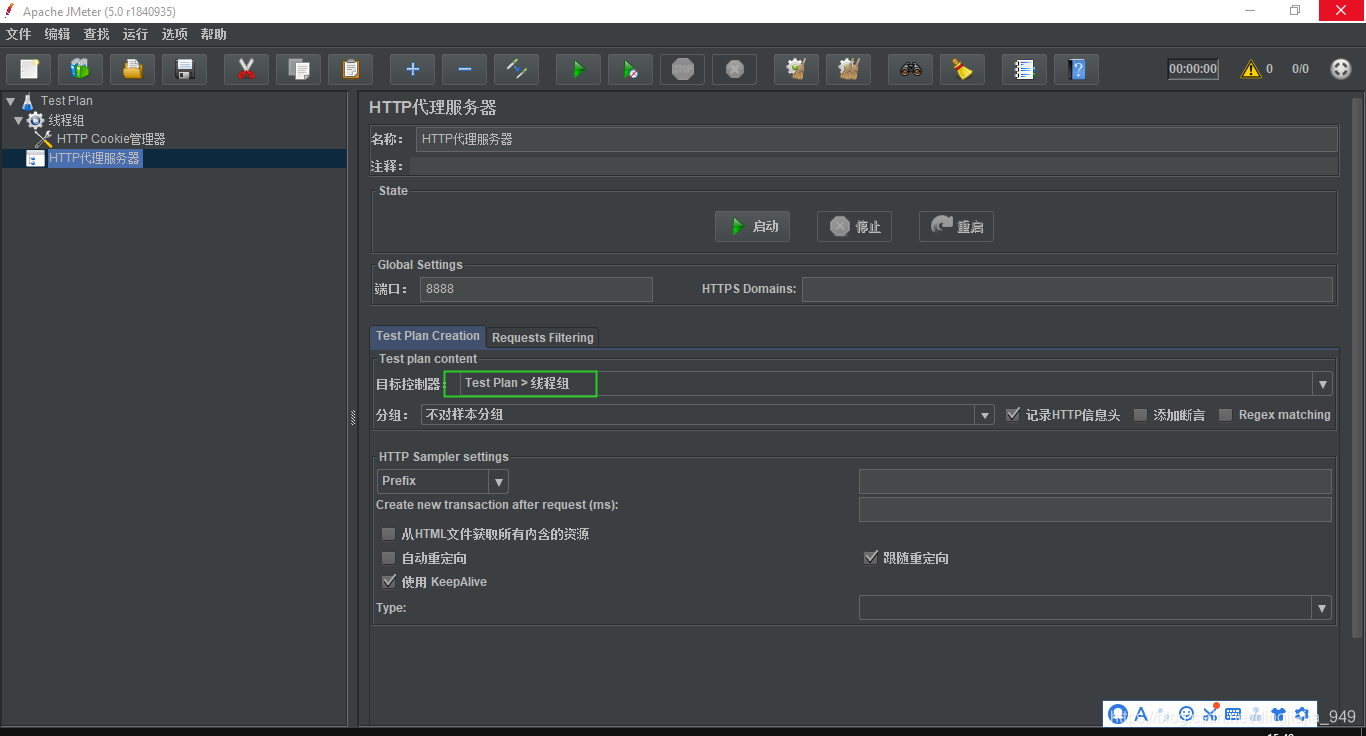Open the Function Helper dialog icon
This screenshot has width=1366, height=736.
(1024, 69)
